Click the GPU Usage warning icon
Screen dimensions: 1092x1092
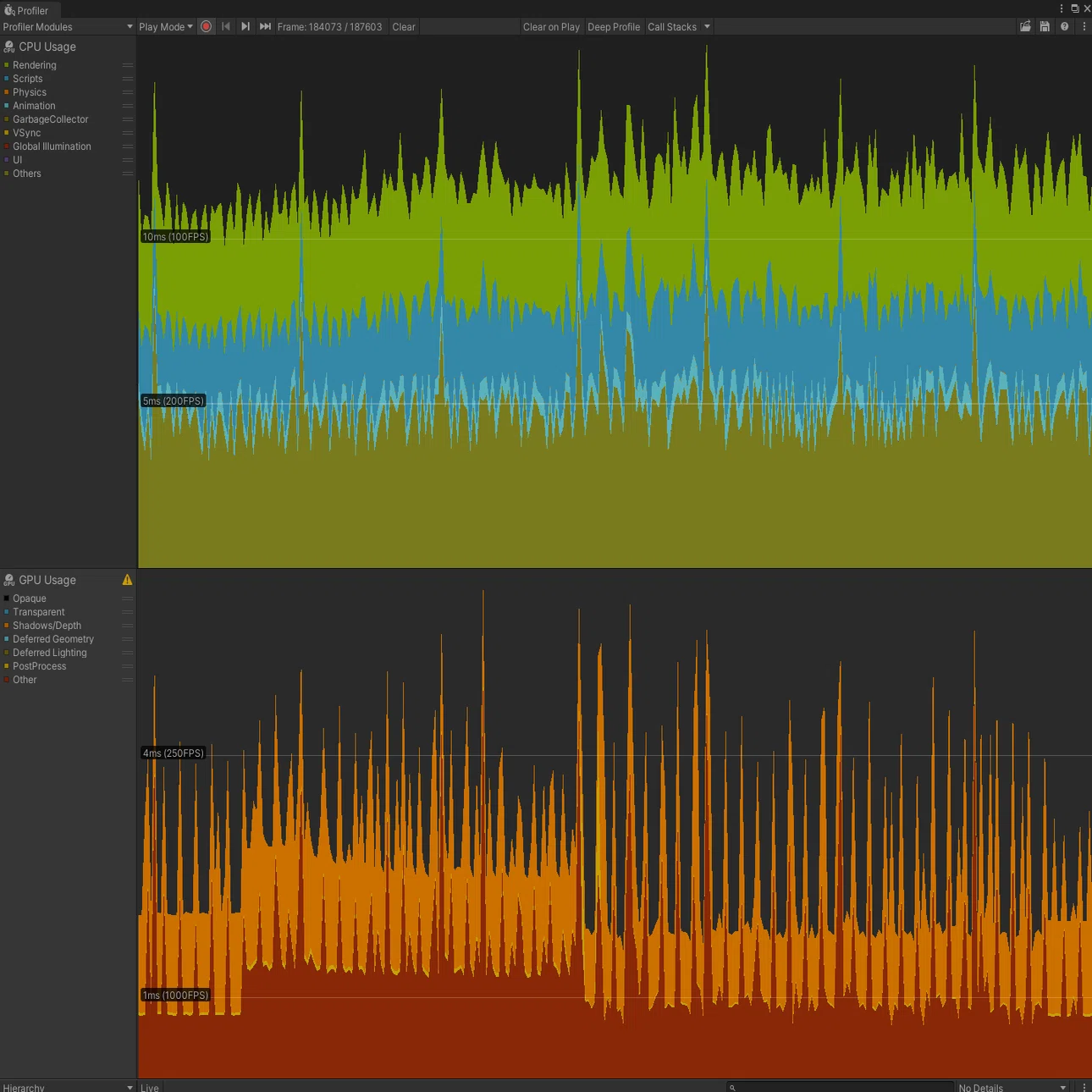127,580
